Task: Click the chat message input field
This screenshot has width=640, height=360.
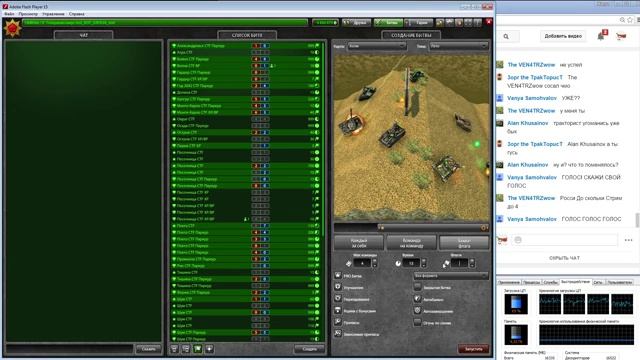Action: pos(69,349)
